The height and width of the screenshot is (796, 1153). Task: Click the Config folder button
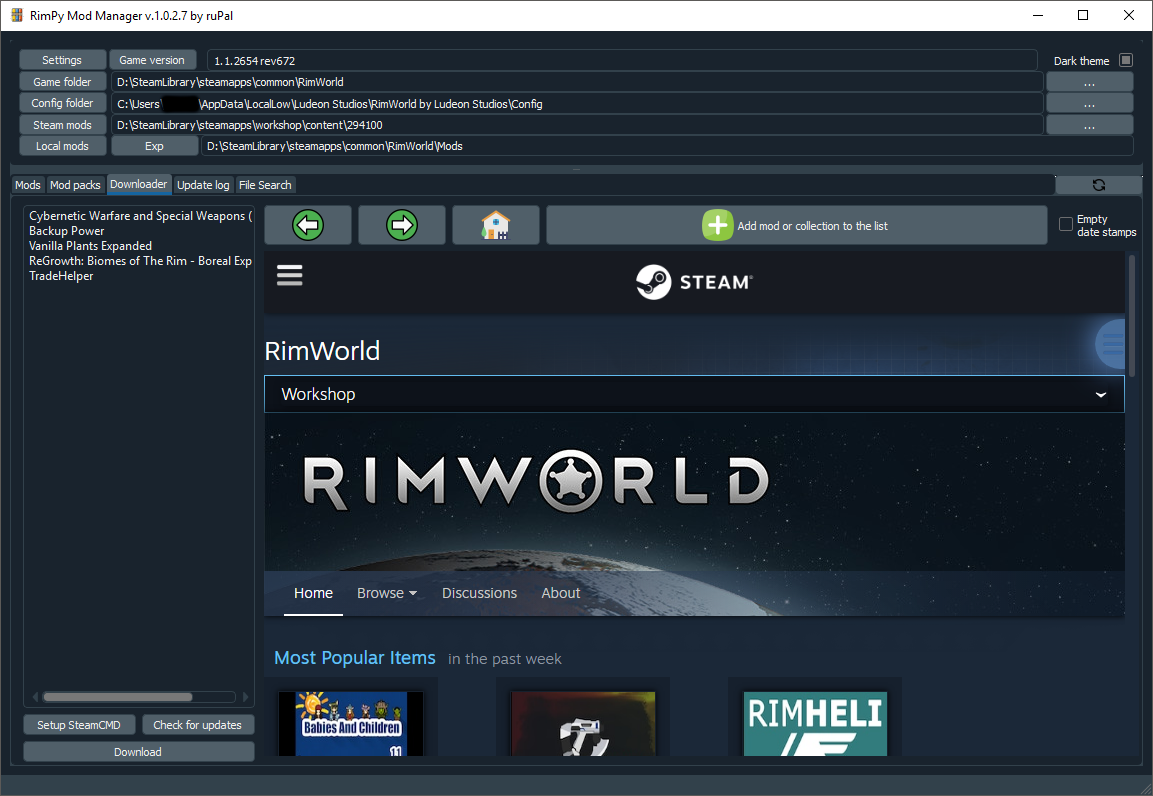pyautogui.click(x=63, y=103)
